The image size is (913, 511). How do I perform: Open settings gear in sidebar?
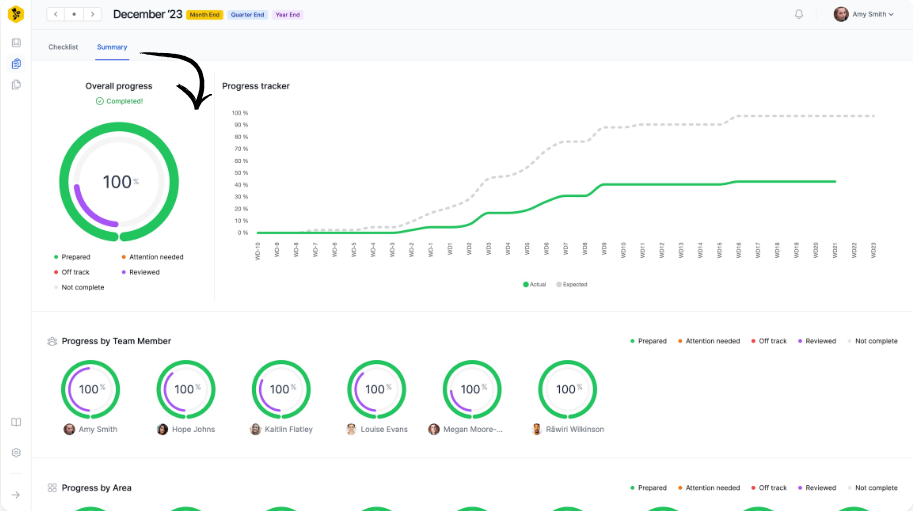(x=16, y=453)
